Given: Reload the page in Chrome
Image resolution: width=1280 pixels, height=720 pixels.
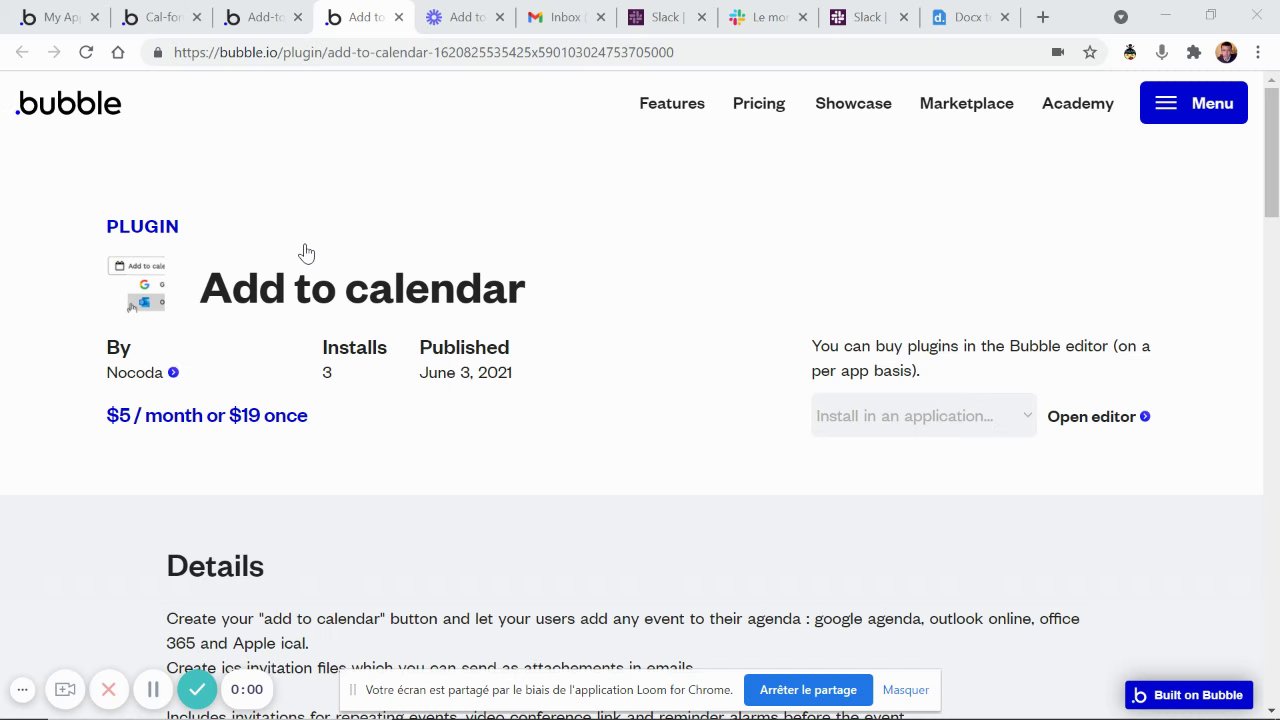Looking at the screenshot, I should pyautogui.click(x=86, y=52).
